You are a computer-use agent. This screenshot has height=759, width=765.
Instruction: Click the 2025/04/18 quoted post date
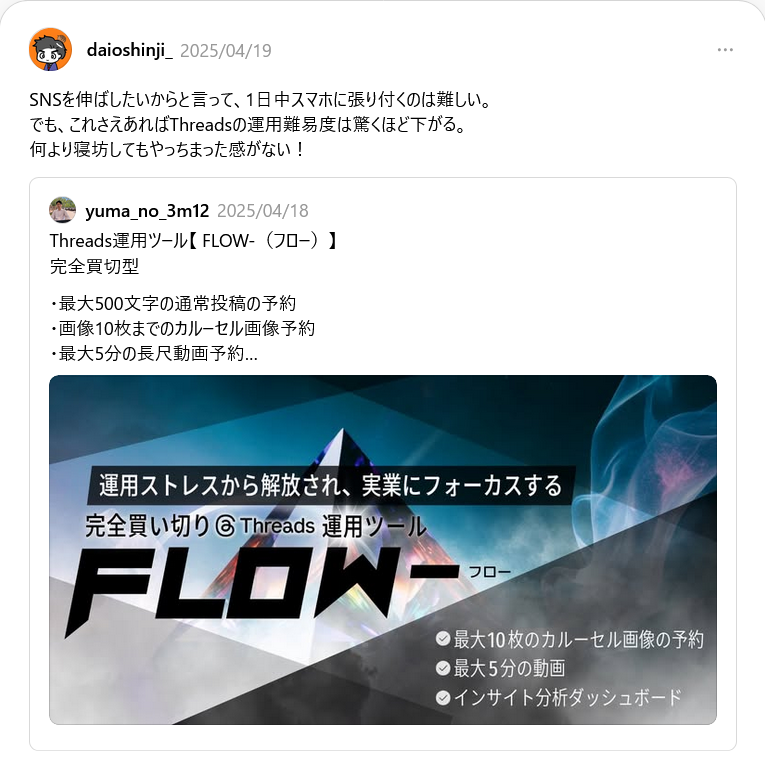(x=262, y=211)
